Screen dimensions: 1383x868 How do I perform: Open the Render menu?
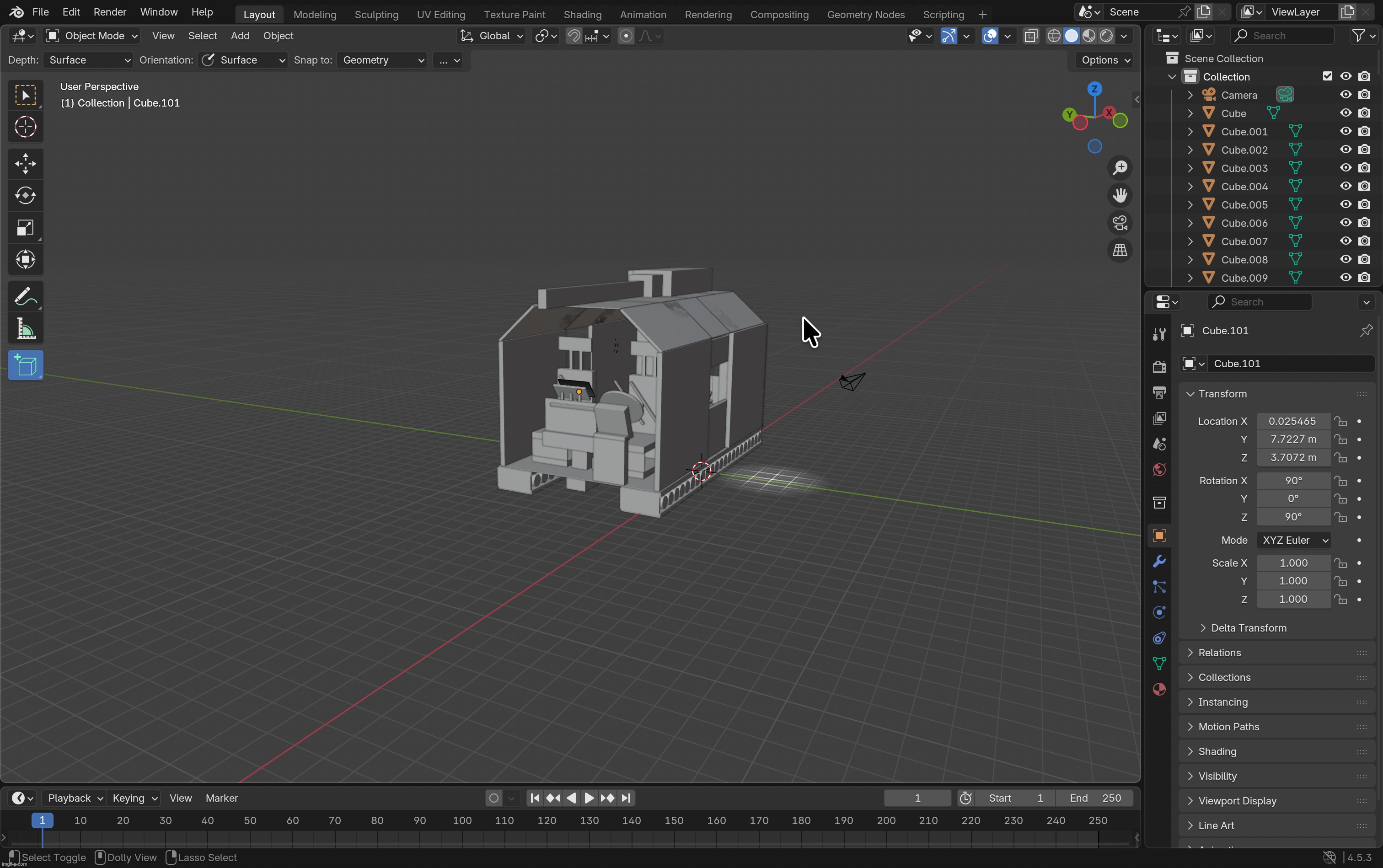point(109,12)
